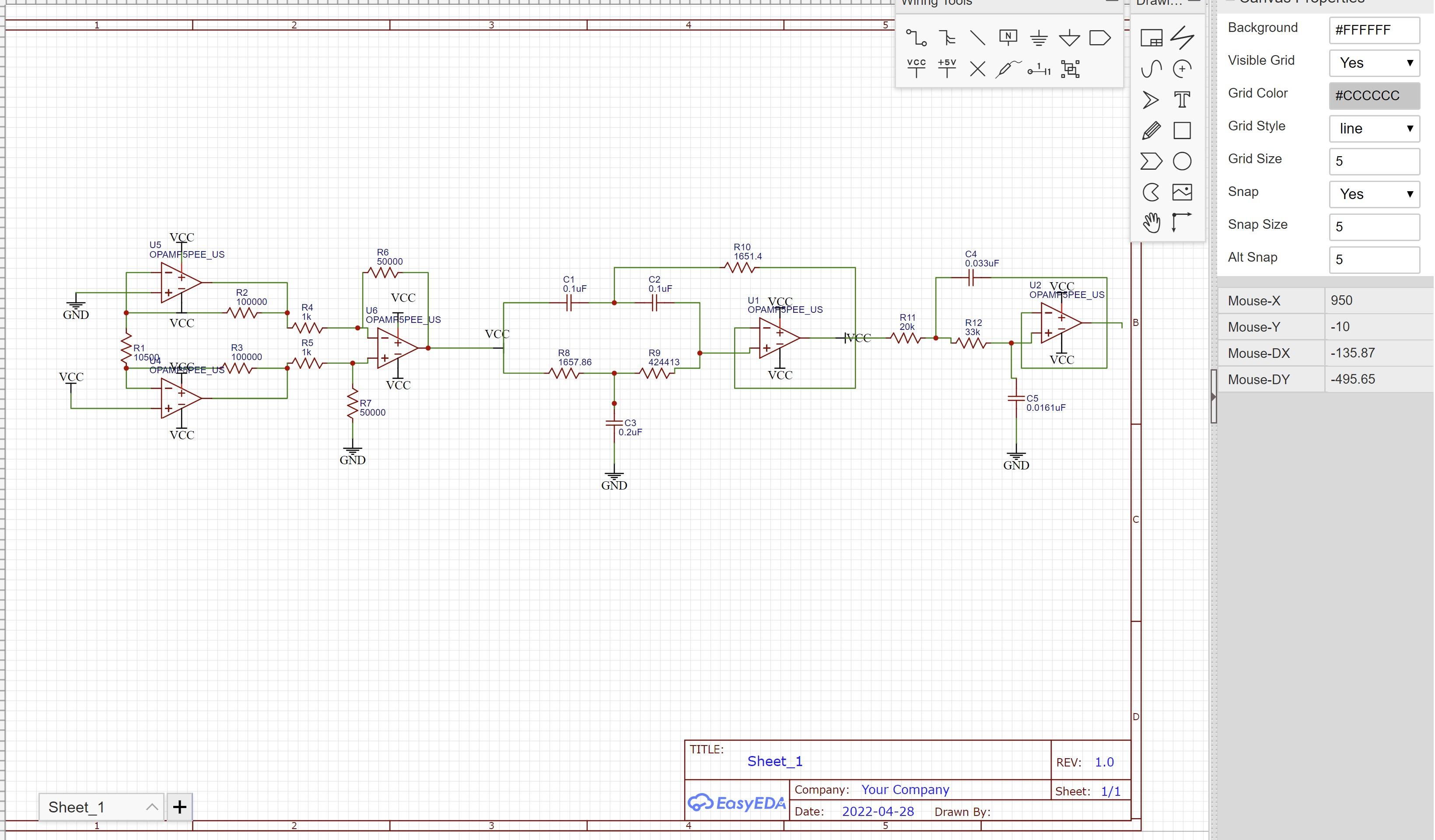Select the Rectangle drawing tool

pyautogui.click(x=1182, y=130)
